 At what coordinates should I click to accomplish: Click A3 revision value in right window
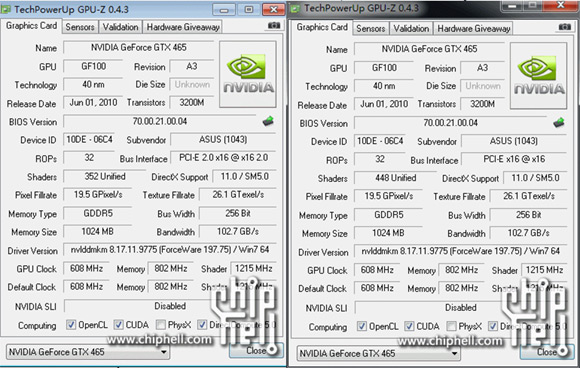(x=482, y=68)
